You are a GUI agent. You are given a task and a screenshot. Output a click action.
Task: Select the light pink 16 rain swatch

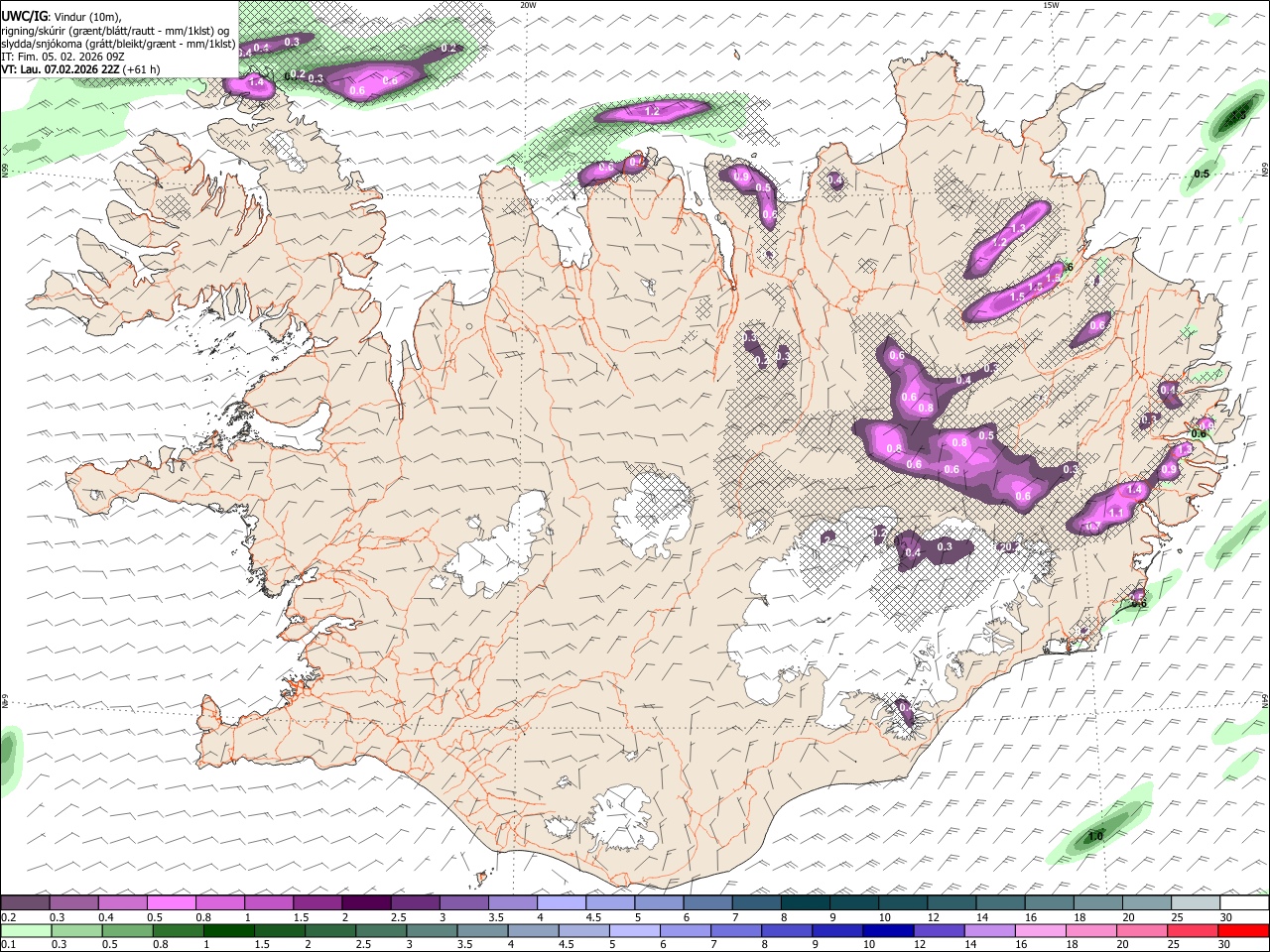pos(1042,930)
